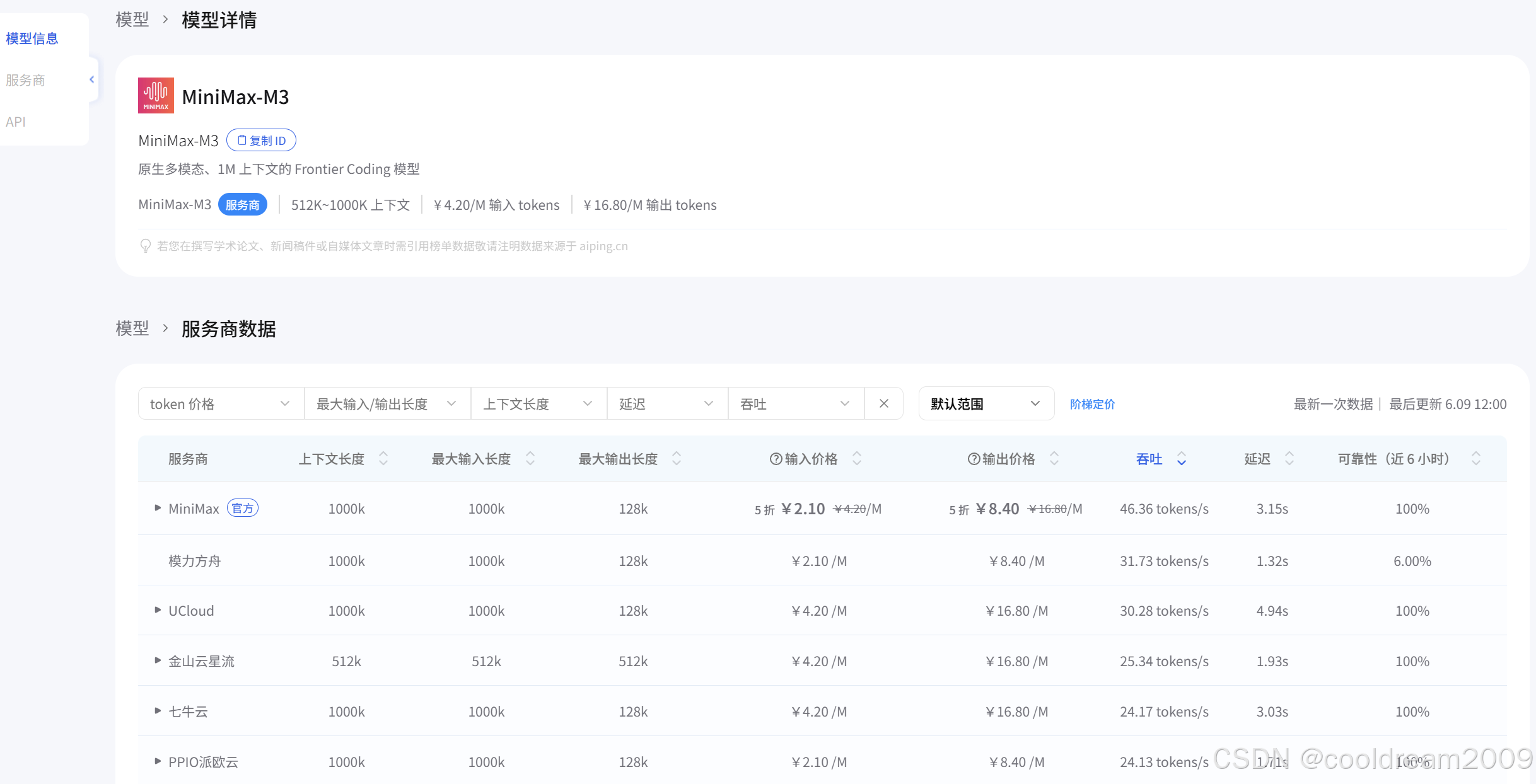Click the 模力方舟 provider name

tap(194, 561)
